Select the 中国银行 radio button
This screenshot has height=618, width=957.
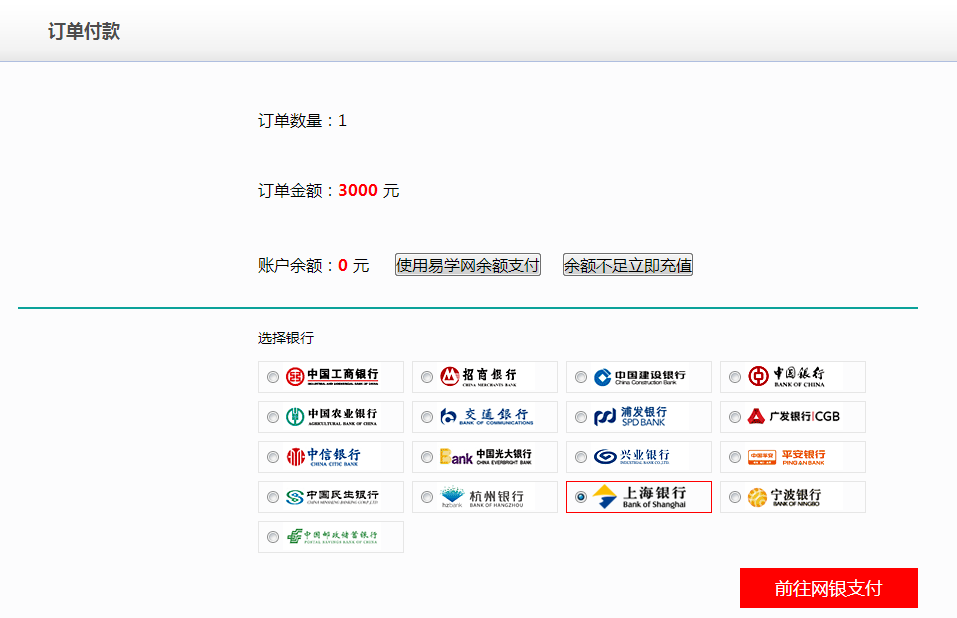point(735,378)
